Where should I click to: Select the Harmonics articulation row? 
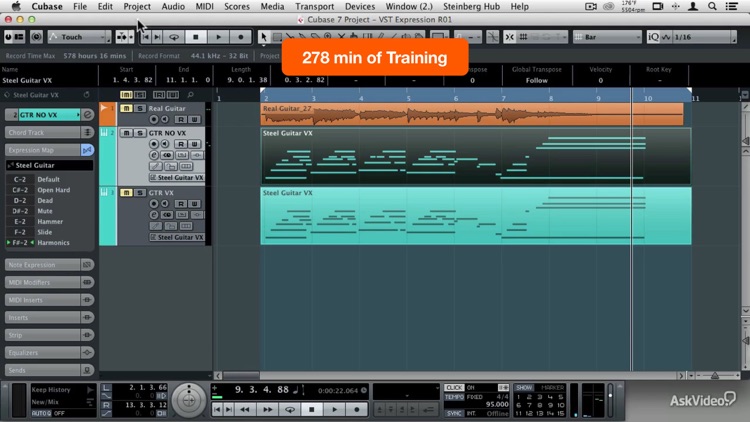[x=50, y=243]
